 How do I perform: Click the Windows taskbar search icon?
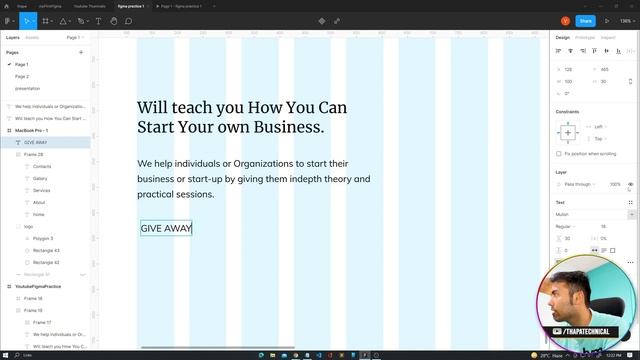pos(17,355)
